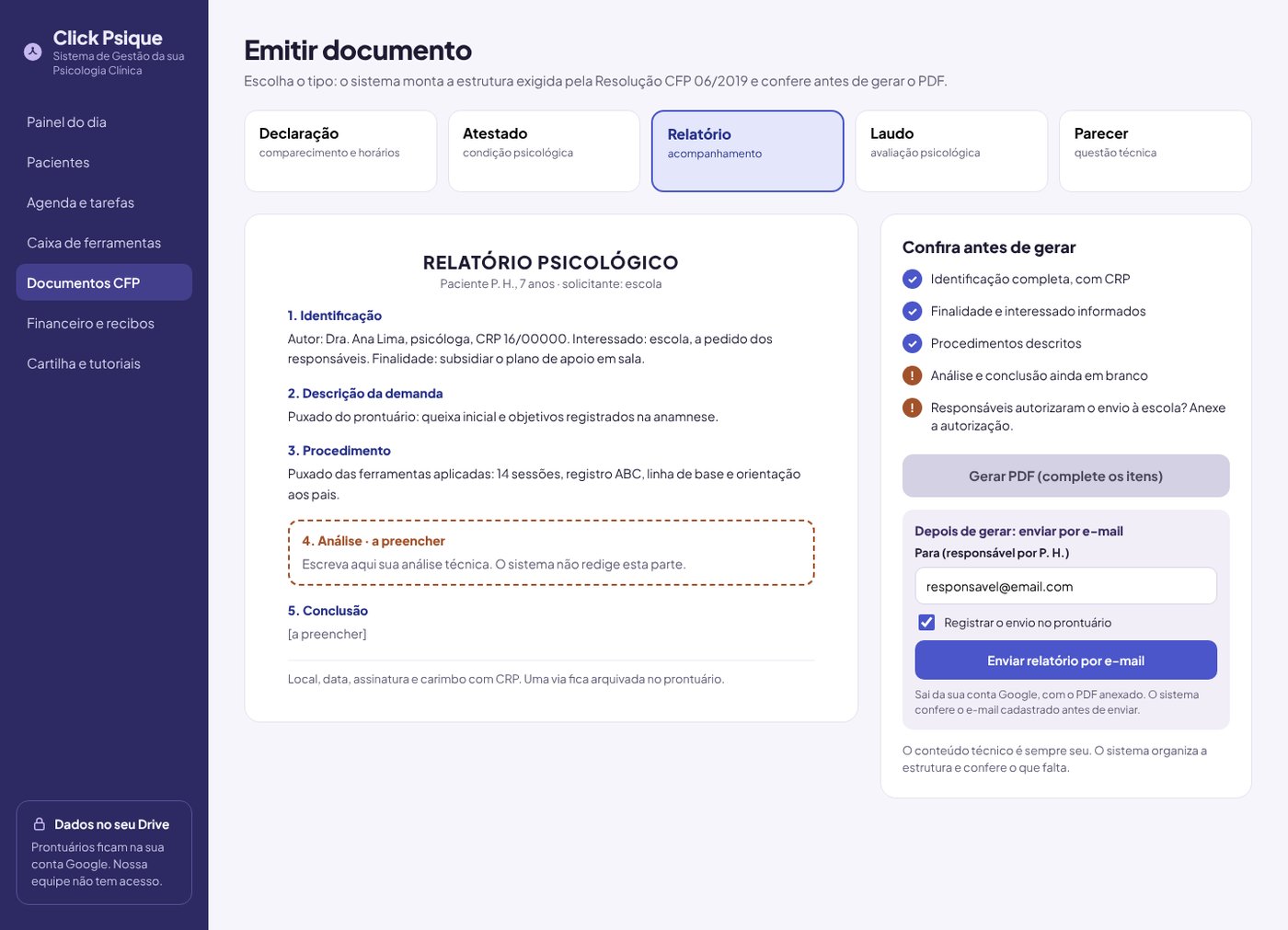
Task: Open Caixa de ferramentas
Action: tap(104, 243)
